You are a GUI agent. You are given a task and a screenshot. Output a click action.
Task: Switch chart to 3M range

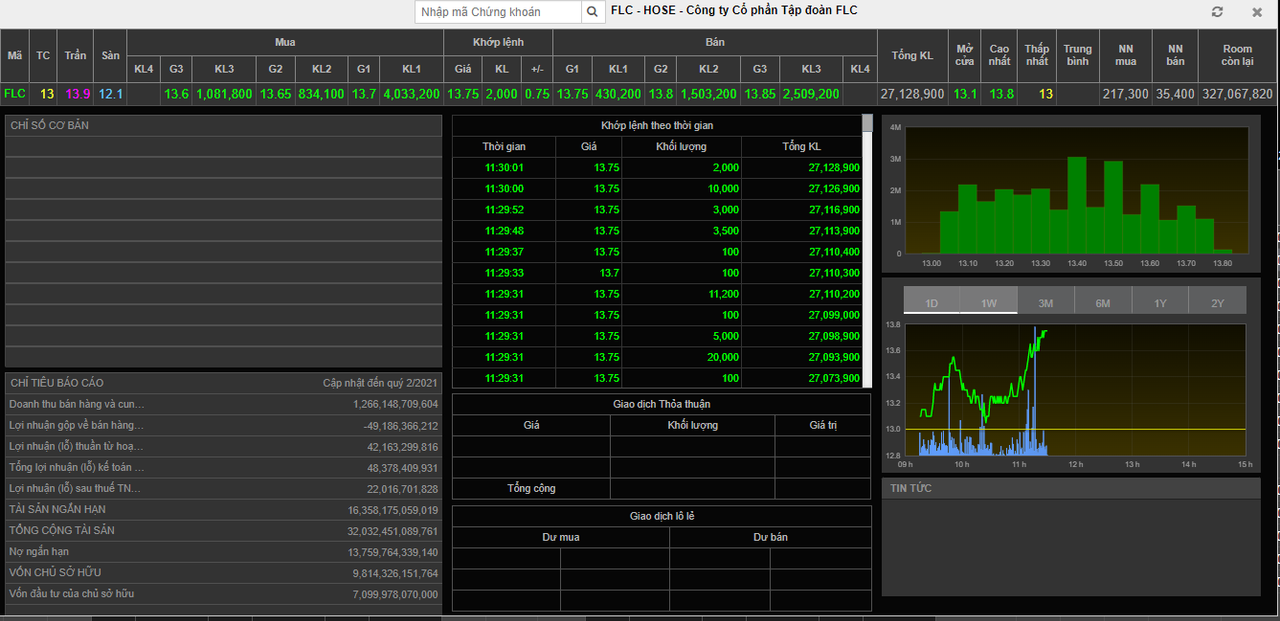coord(1046,301)
